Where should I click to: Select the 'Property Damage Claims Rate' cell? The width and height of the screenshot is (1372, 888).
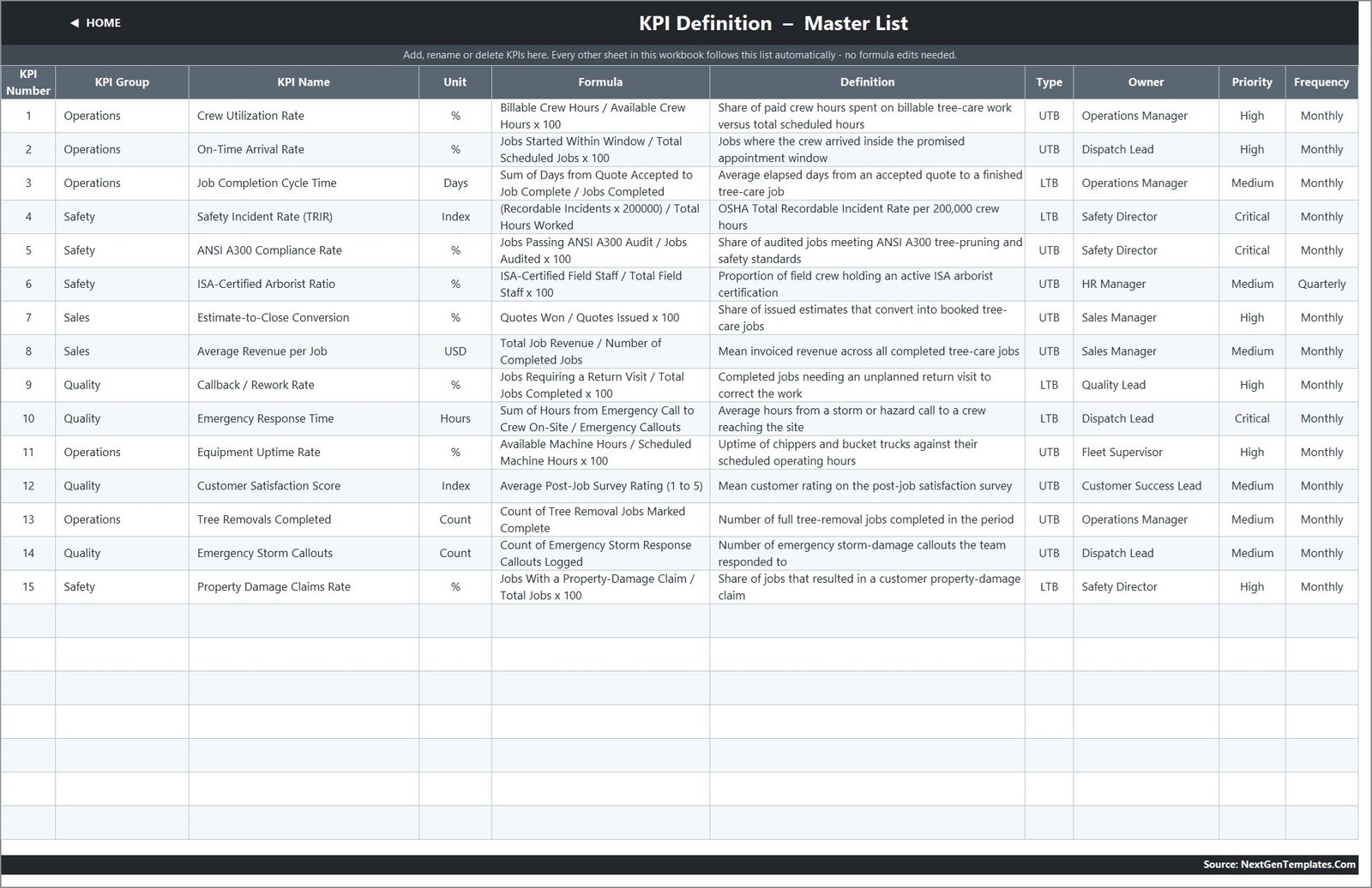[304, 586]
